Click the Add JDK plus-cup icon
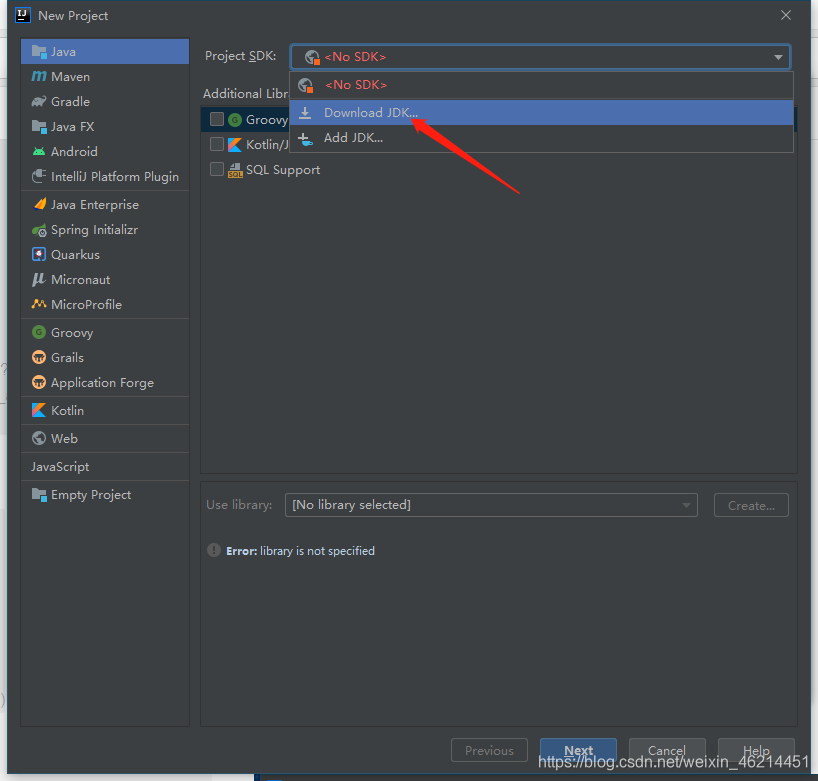Image resolution: width=818 pixels, height=781 pixels. point(305,139)
